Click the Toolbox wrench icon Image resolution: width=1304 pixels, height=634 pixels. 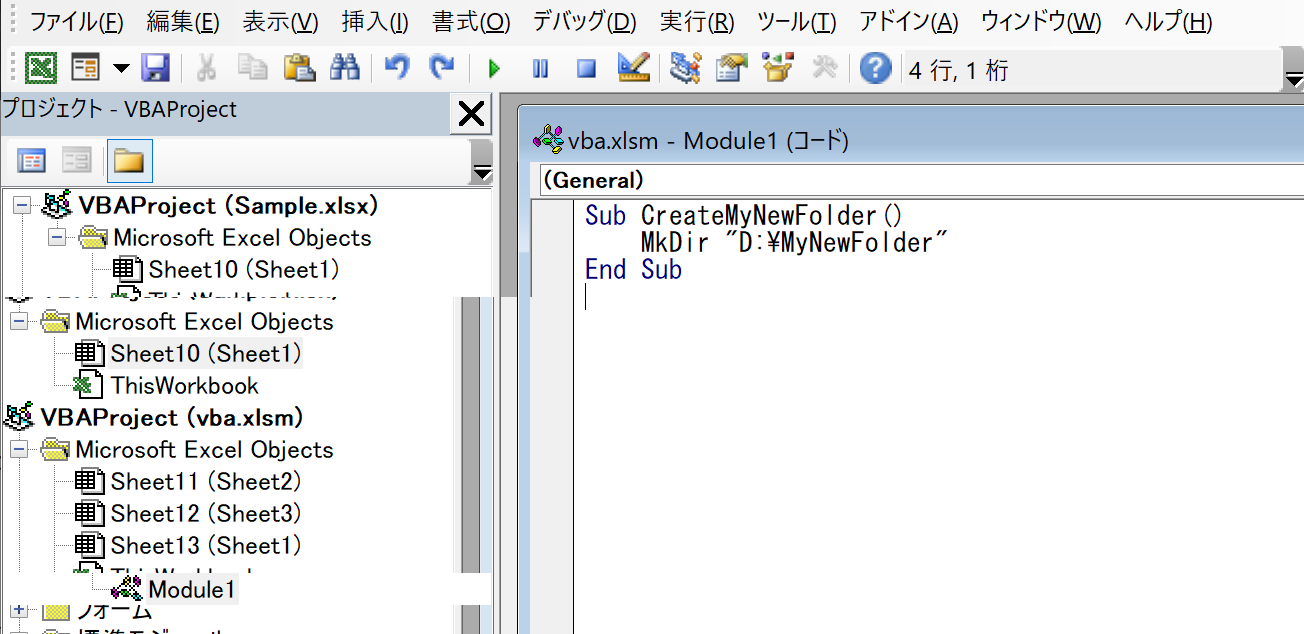pos(825,68)
